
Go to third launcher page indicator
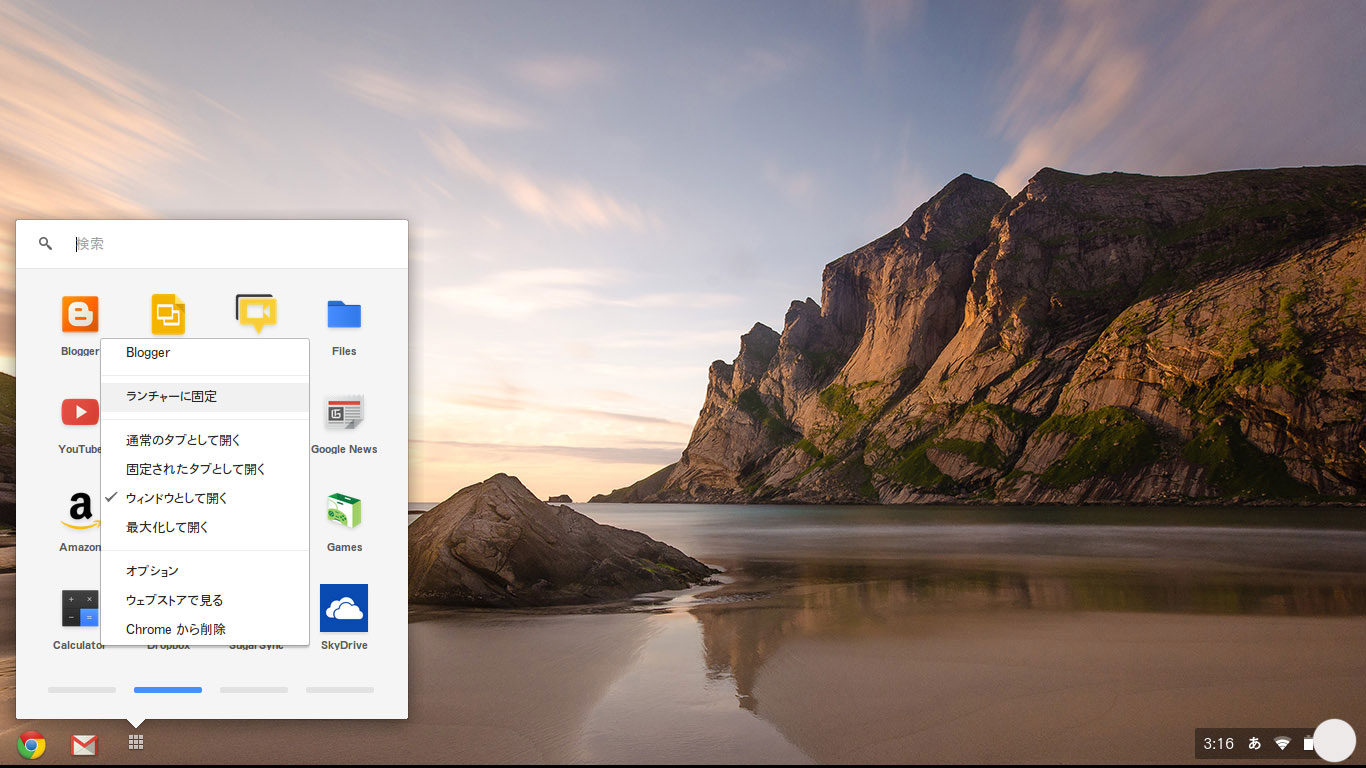[254, 690]
